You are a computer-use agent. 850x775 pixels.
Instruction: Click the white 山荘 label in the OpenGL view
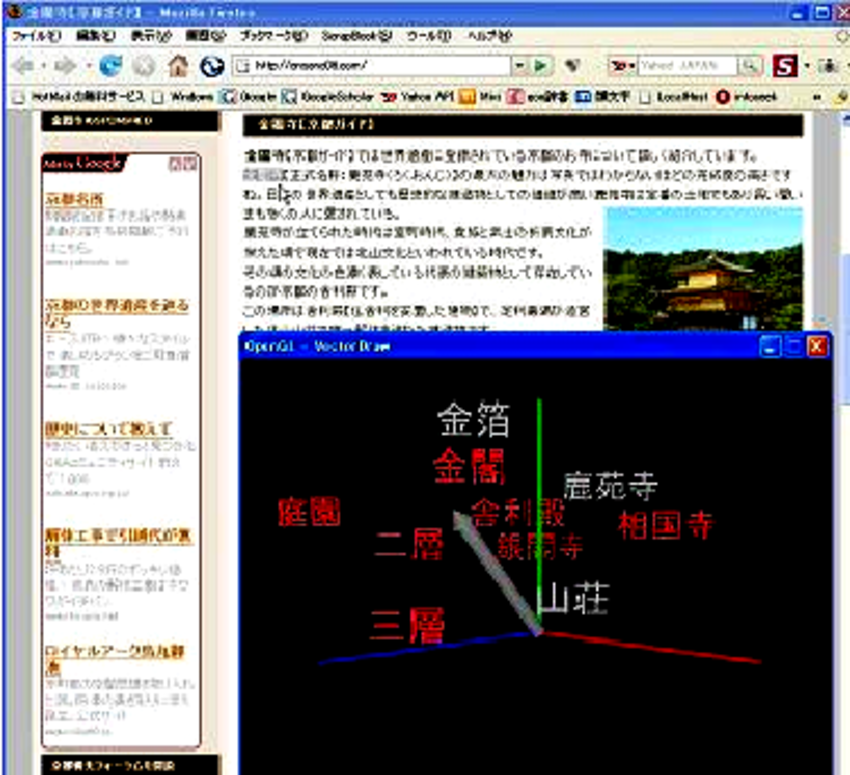(574, 598)
